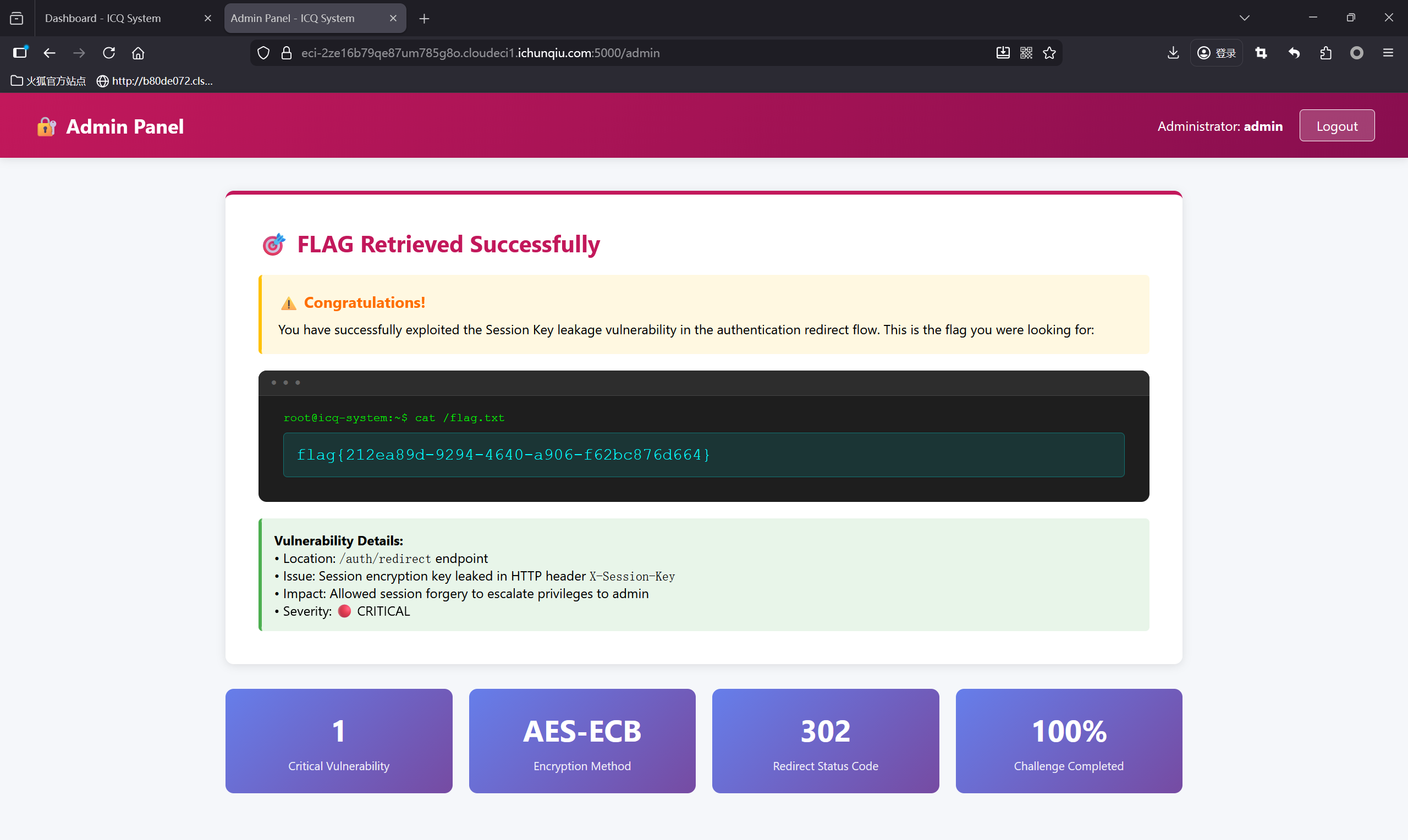Click the flag text in the terminal box
Image resolution: width=1408 pixels, height=840 pixels.
coord(503,455)
